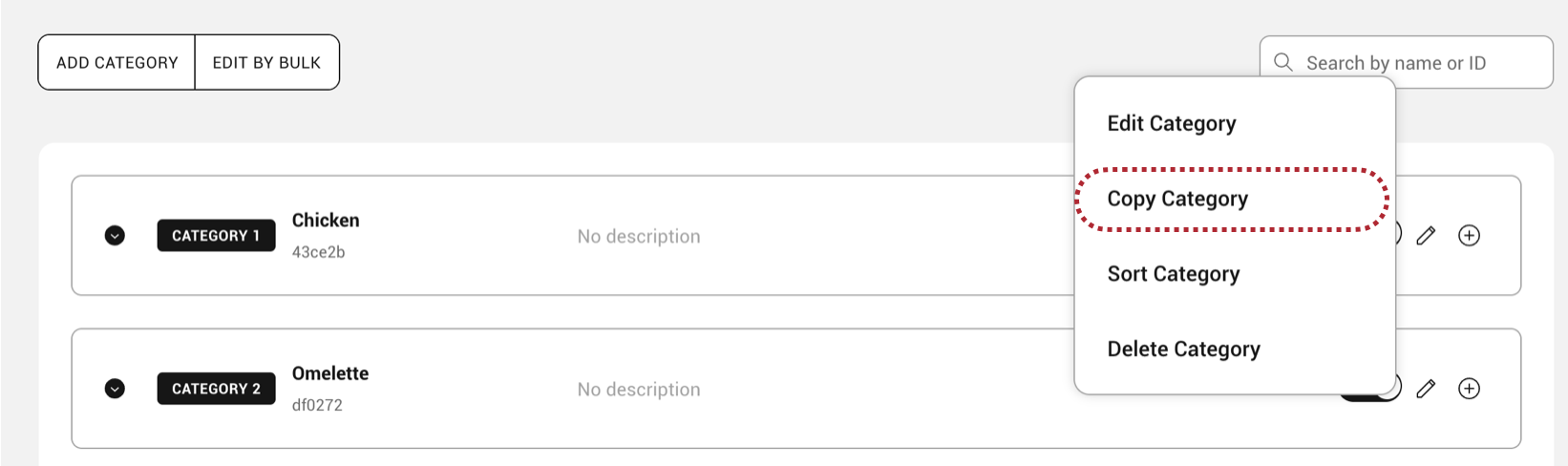Viewport: 1568px width, 466px height.
Task: Select Sort Category menu option
Action: pos(1174,274)
